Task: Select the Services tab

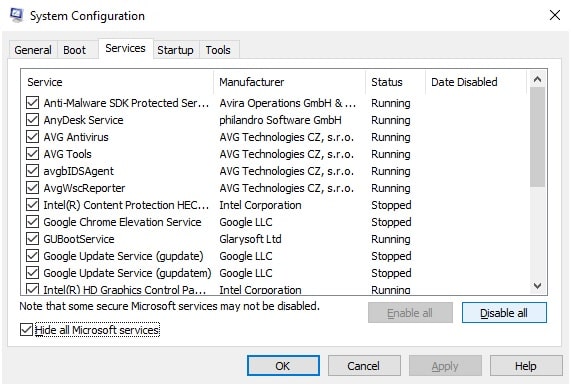Action: (125, 48)
